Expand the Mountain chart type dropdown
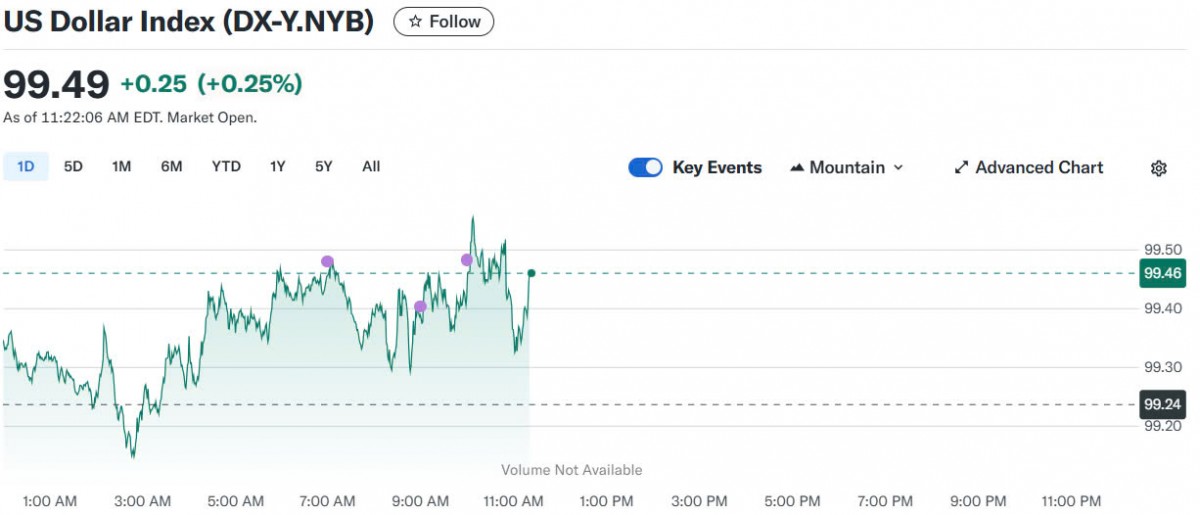The width and height of the screenshot is (1200, 515). pyautogui.click(x=846, y=168)
